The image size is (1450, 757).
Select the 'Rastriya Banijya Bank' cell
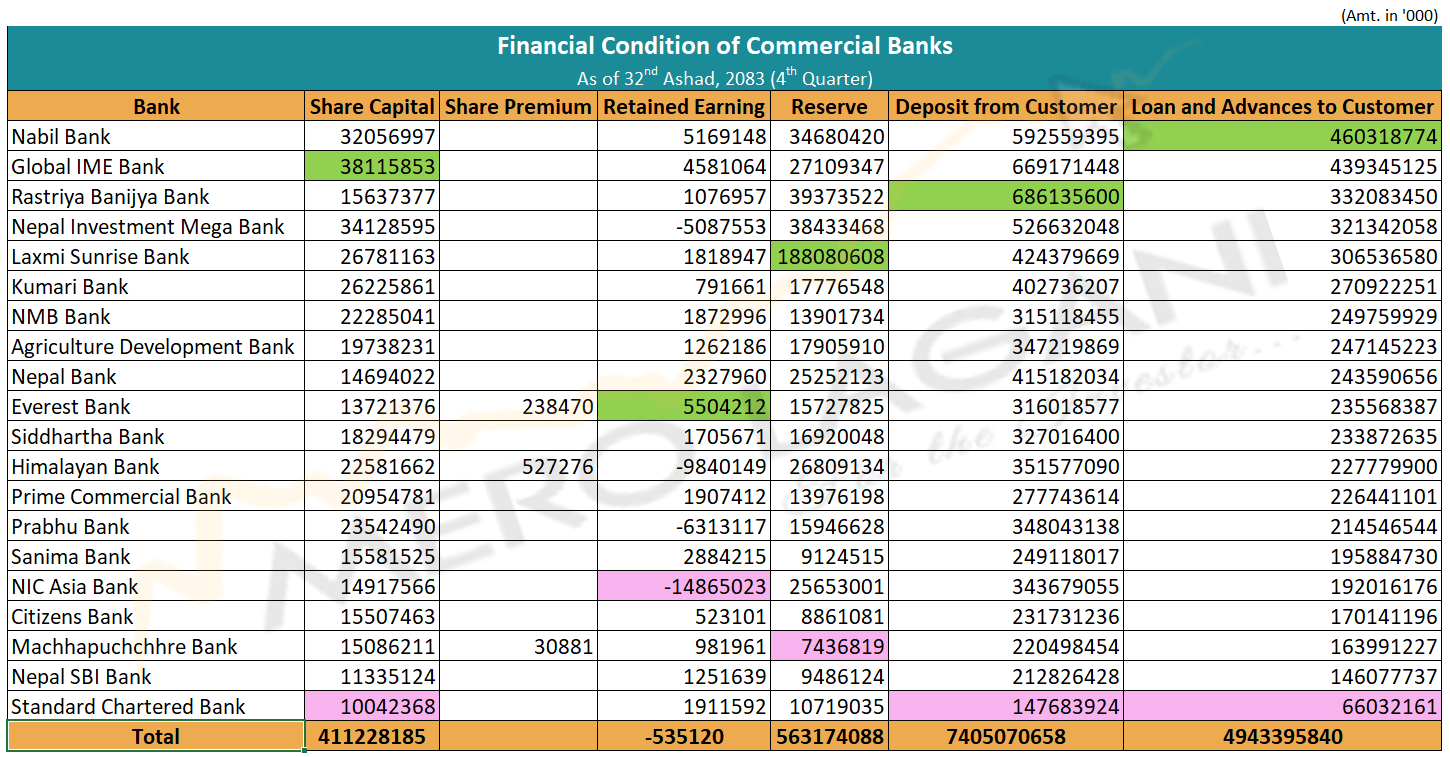(156, 197)
